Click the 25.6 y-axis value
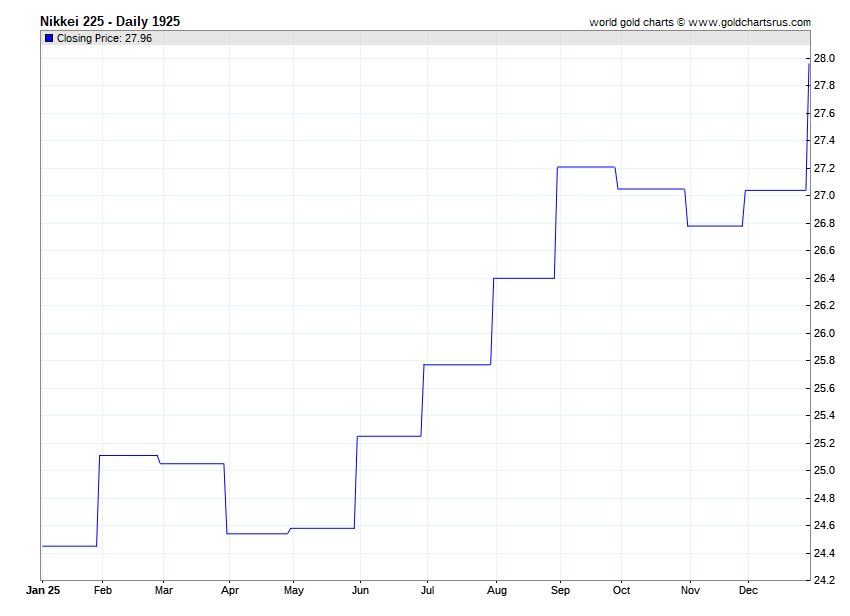Screen dimensions: 850x616 (824, 388)
